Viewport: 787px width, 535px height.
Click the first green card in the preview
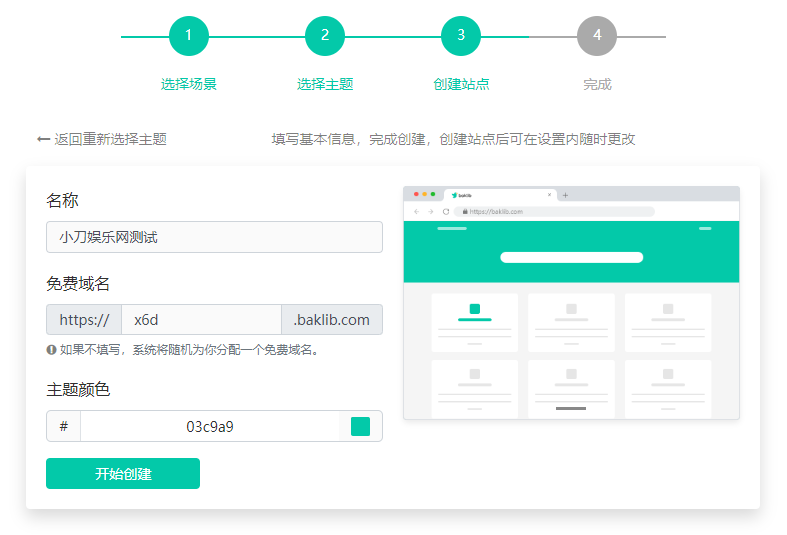(475, 321)
